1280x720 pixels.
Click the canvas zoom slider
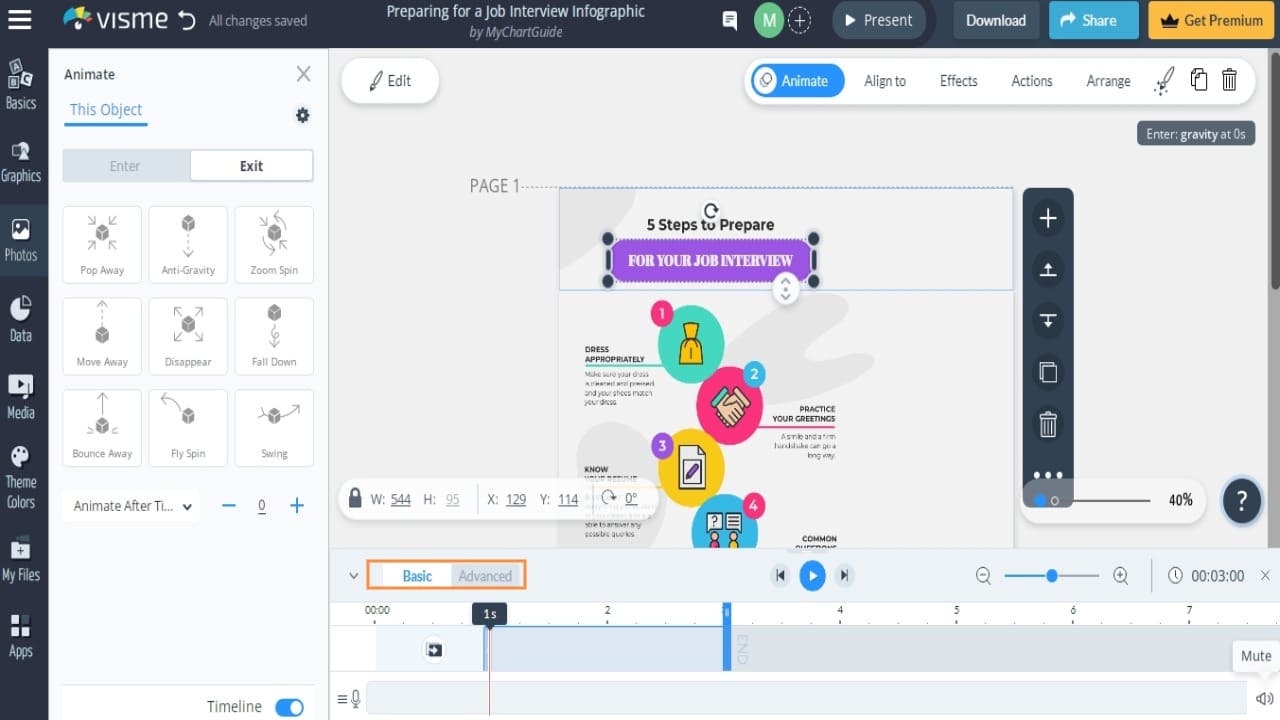click(x=1092, y=500)
